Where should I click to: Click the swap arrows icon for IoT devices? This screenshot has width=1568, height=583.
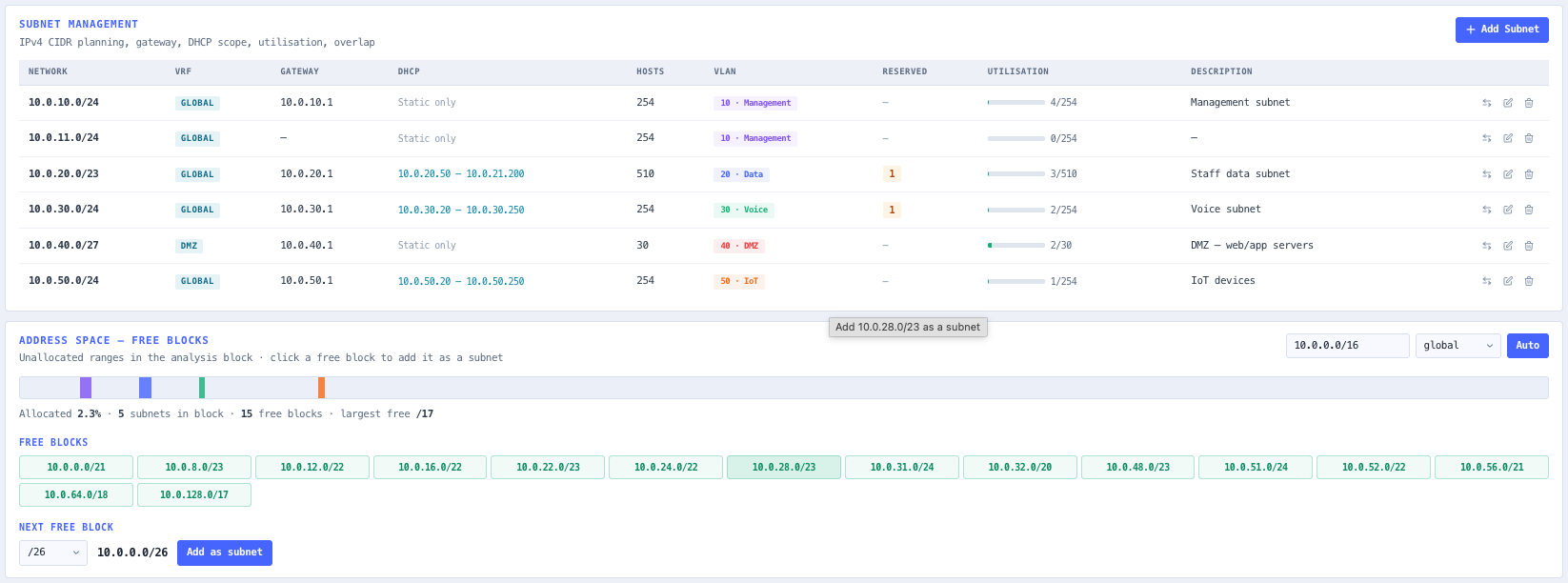[x=1486, y=281]
